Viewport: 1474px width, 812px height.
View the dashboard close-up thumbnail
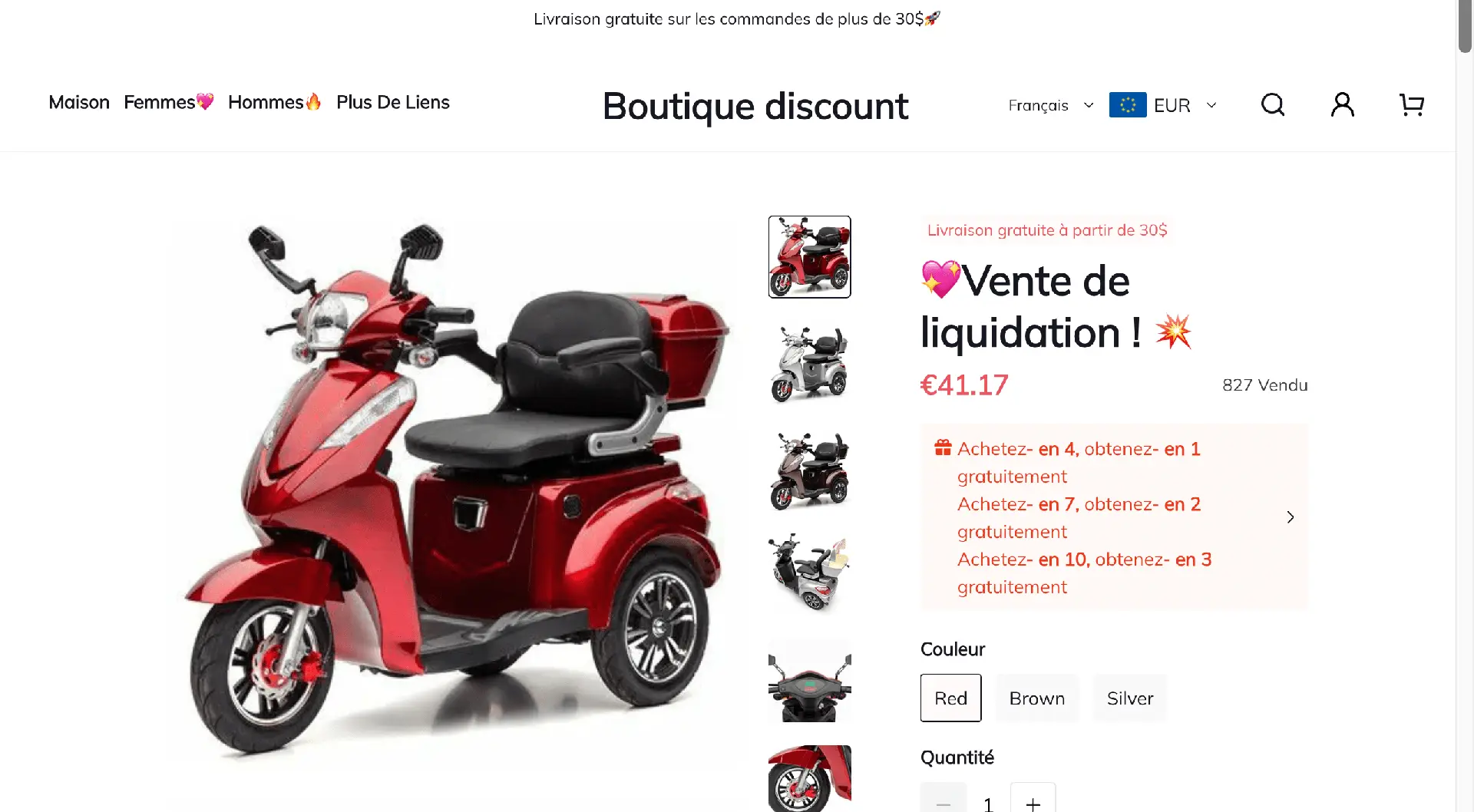click(x=809, y=682)
